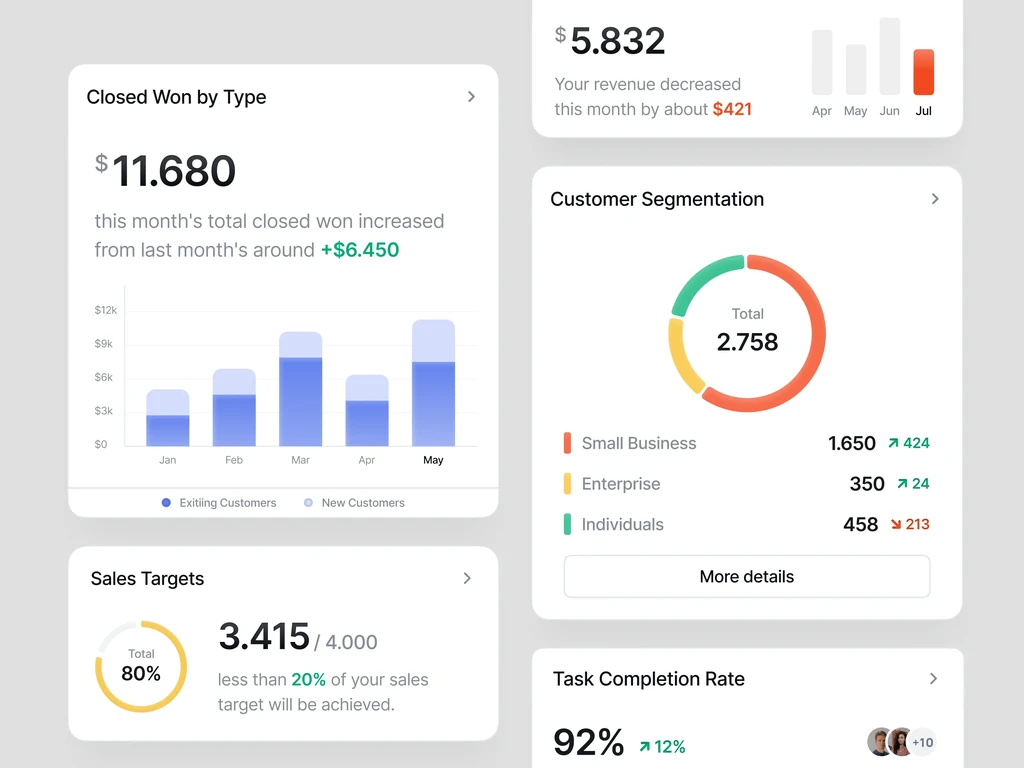Click the Individuals downward trend arrow icon
Viewport: 1024px width, 768px height.
(x=896, y=524)
